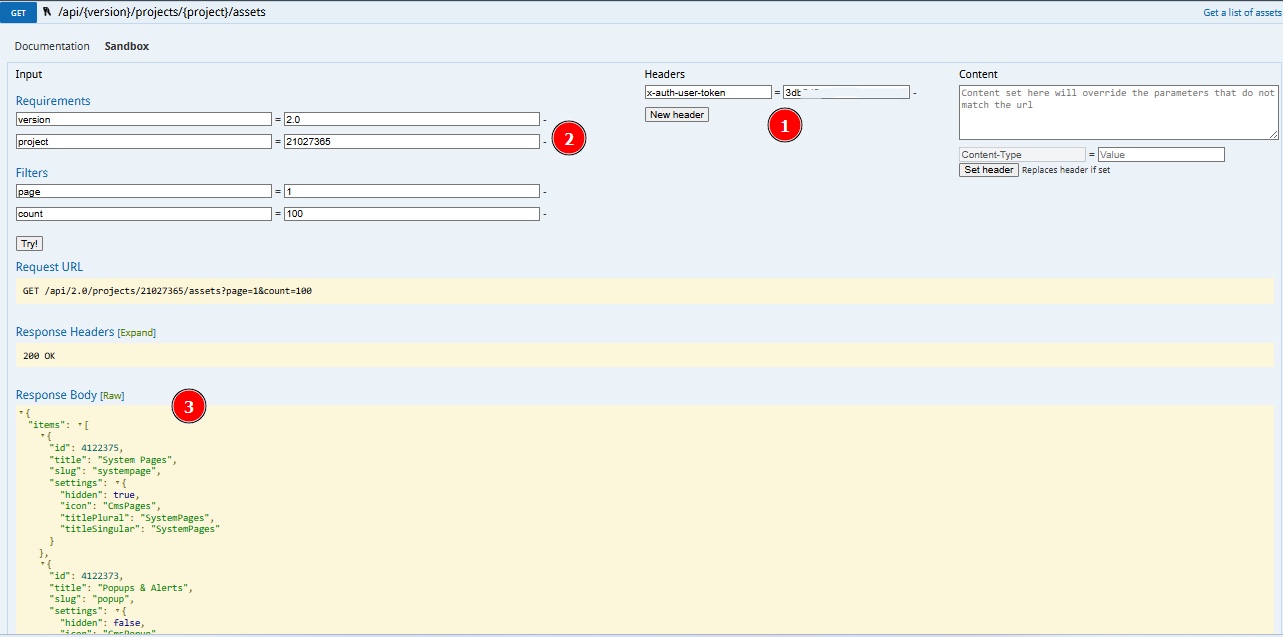Collapse the settings object of System Pages

pos(117,483)
